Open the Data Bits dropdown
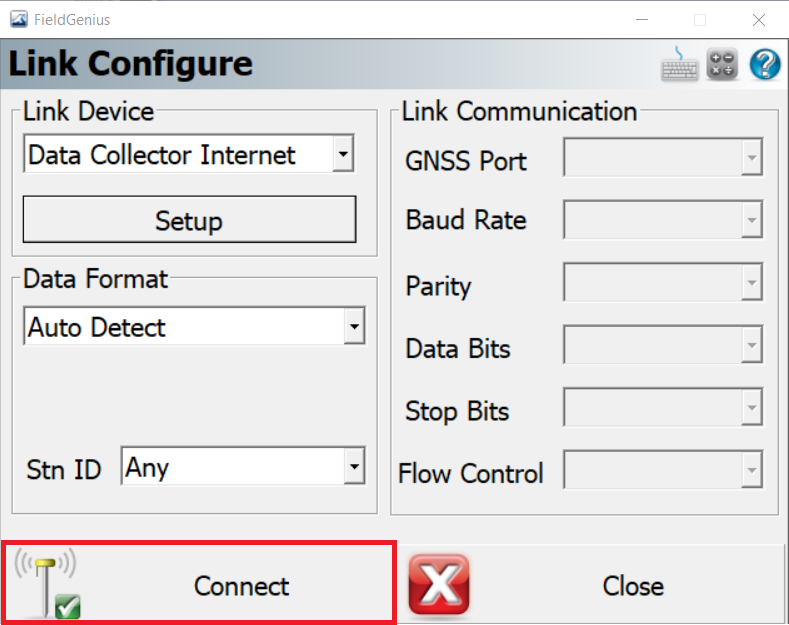This screenshot has width=789, height=625. pyautogui.click(x=663, y=345)
